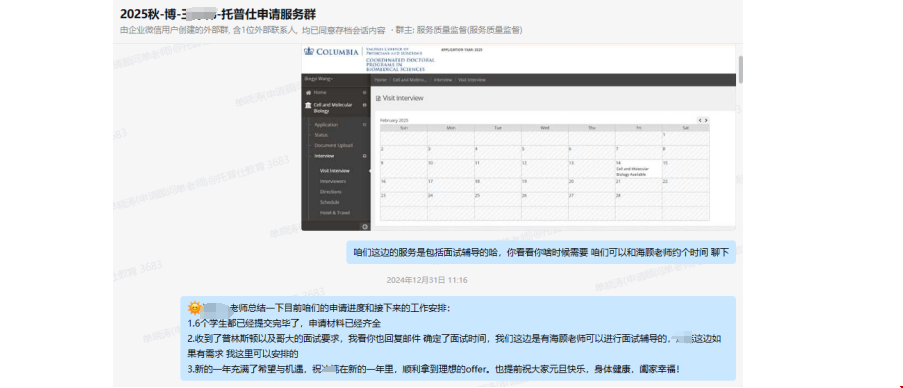The height and width of the screenshot is (388, 903).
Task: Go to the next month in the calendar
Action: 707,120
